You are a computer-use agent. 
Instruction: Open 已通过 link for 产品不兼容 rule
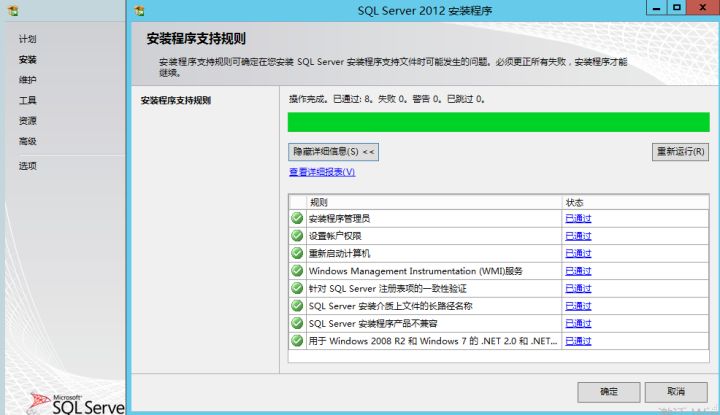point(578,323)
